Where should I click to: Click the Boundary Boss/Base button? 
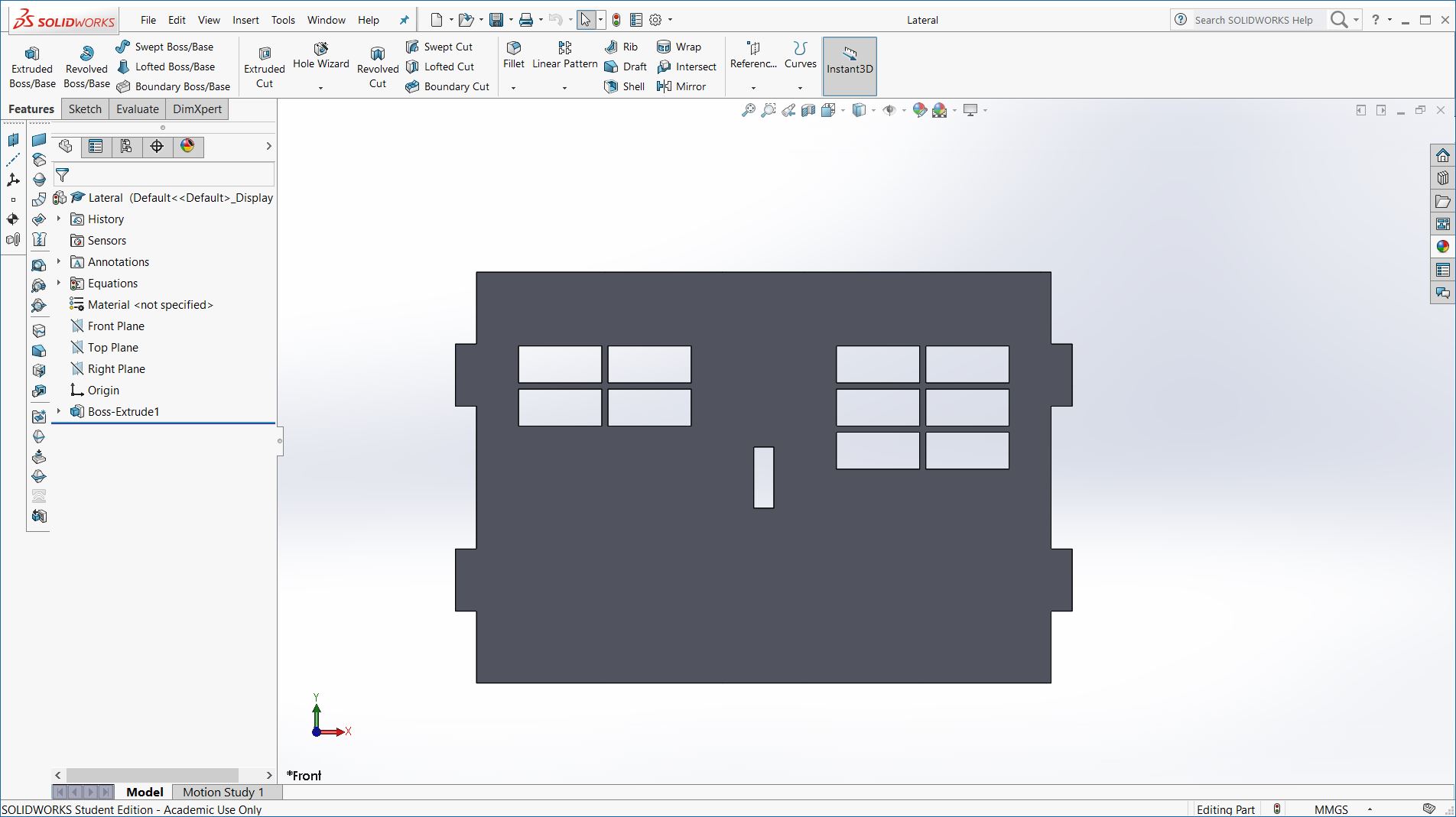pos(174,86)
